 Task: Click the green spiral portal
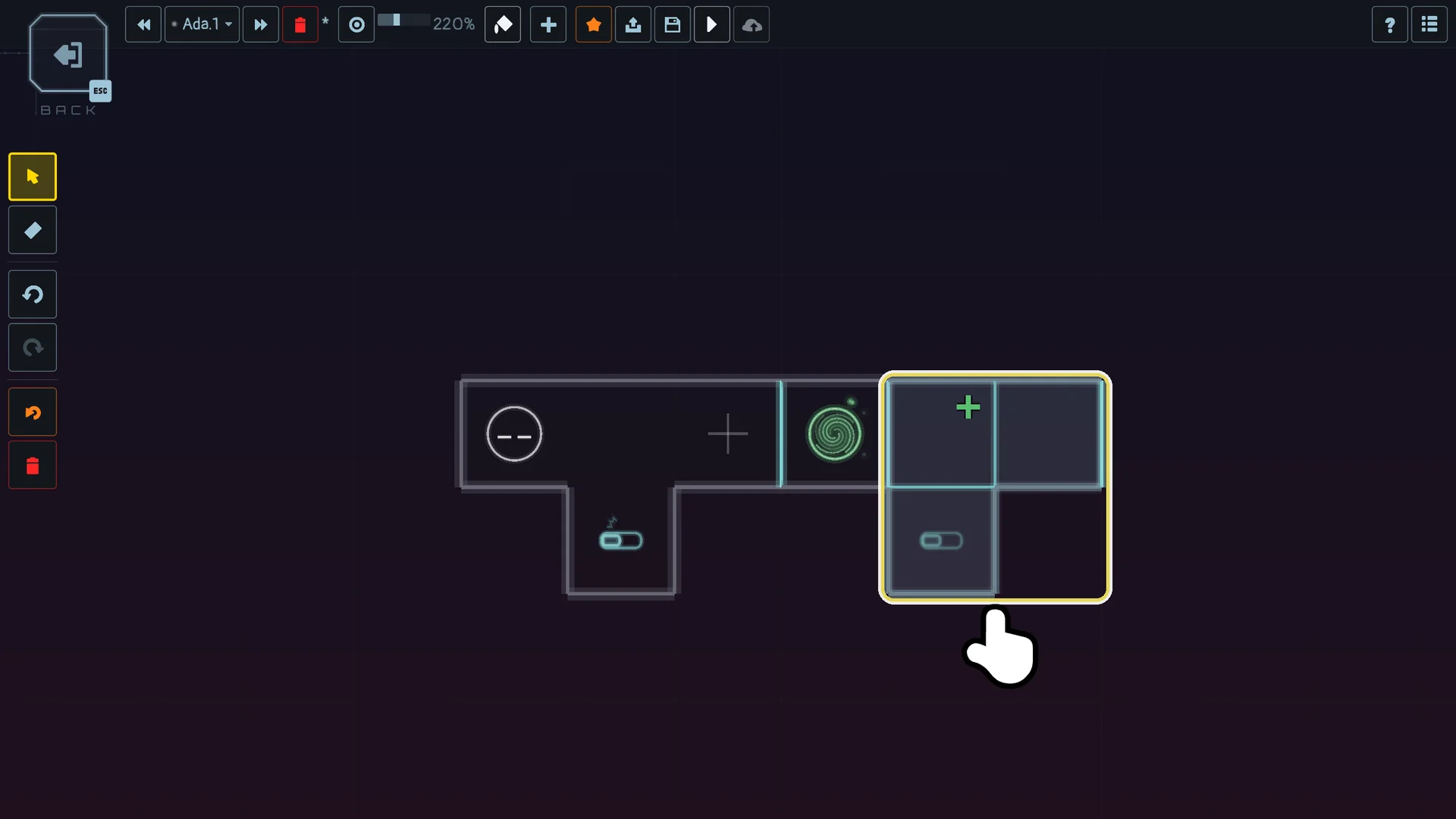click(x=835, y=434)
